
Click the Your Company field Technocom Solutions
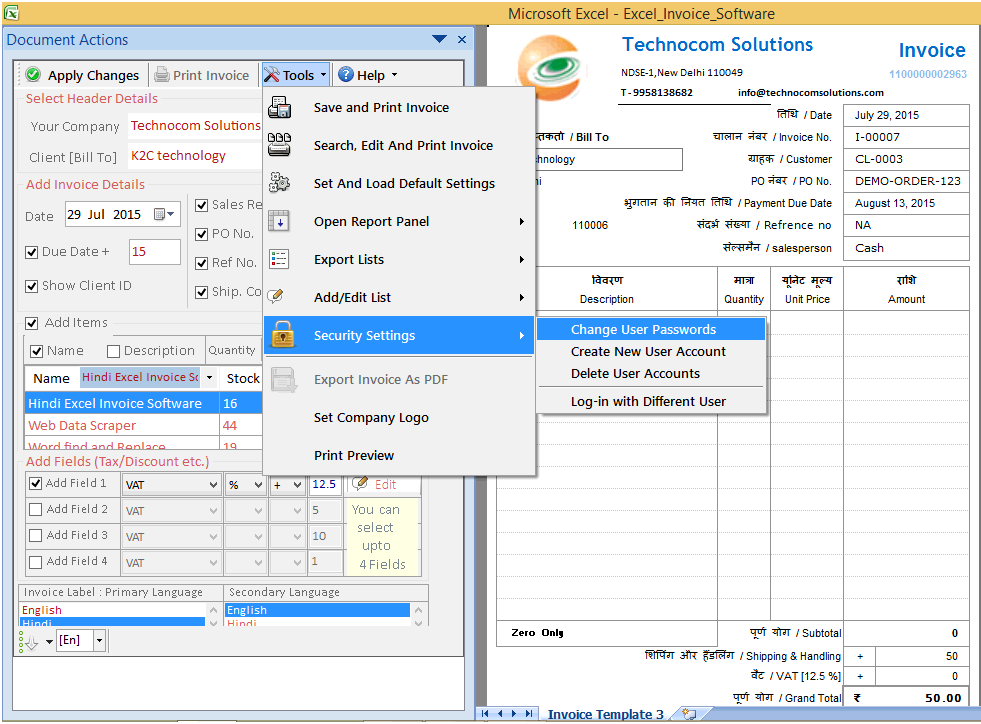(x=195, y=126)
